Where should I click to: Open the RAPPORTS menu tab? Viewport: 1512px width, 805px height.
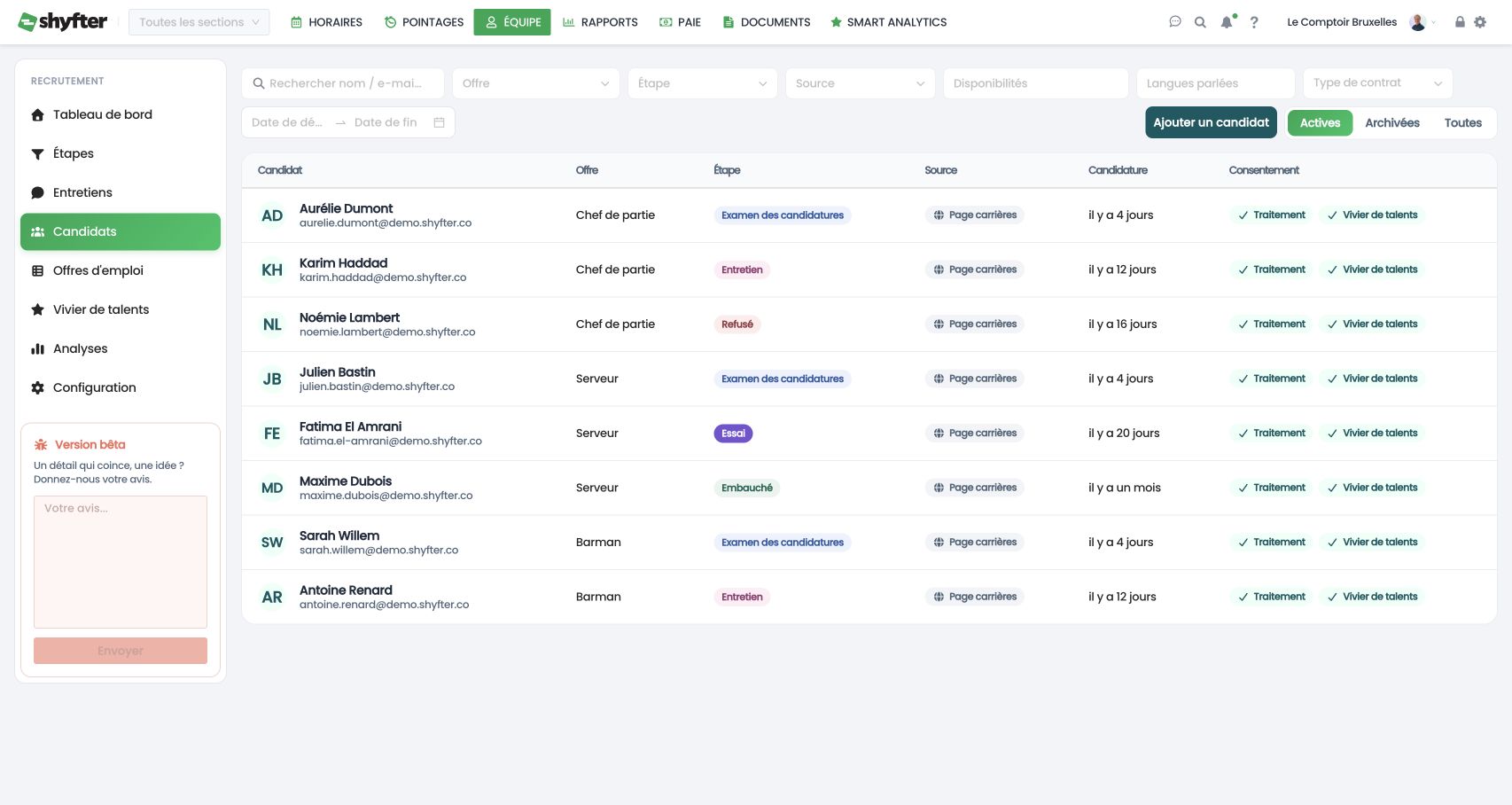tap(600, 22)
